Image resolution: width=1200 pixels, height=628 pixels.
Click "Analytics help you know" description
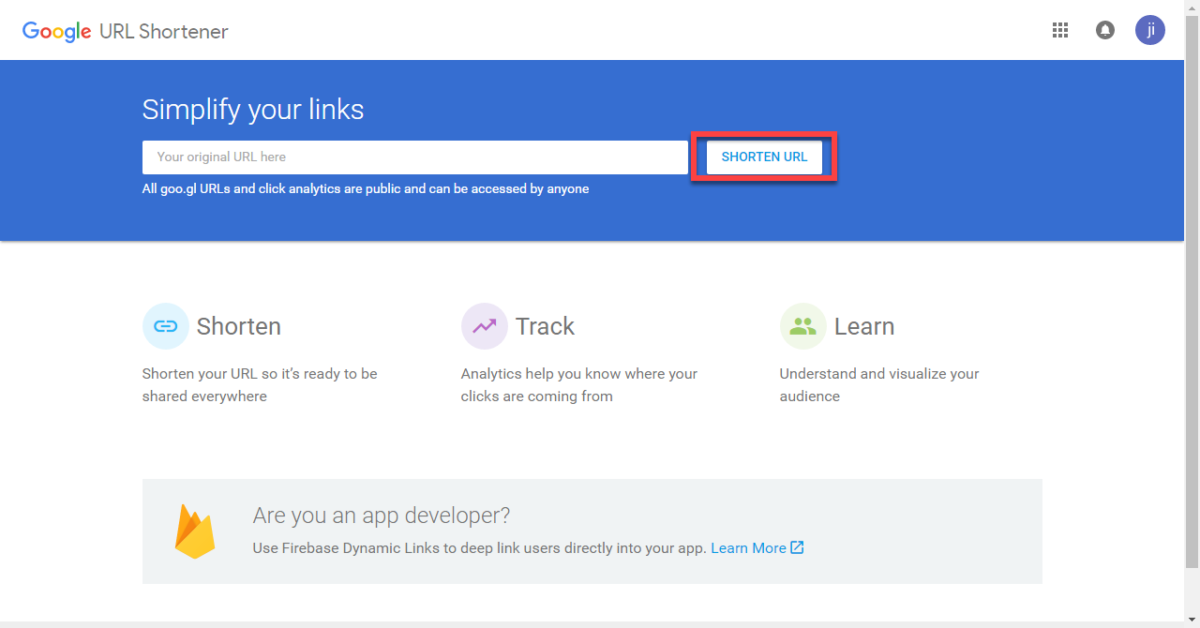[579, 385]
